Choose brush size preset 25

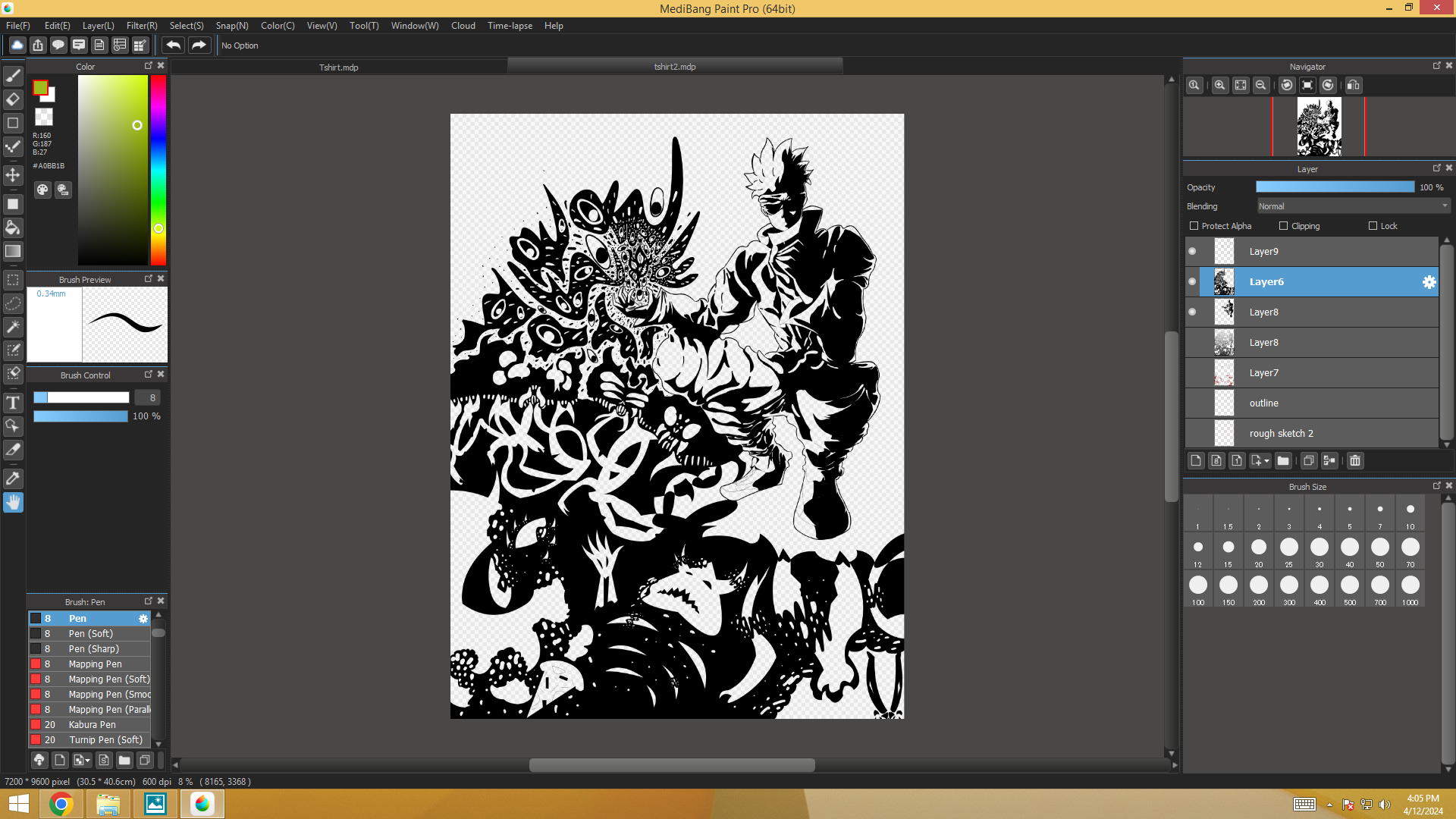(x=1289, y=552)
